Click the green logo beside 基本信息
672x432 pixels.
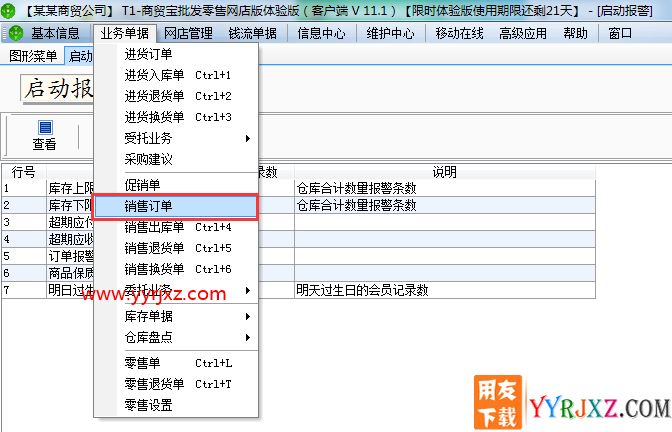point(16,33)
